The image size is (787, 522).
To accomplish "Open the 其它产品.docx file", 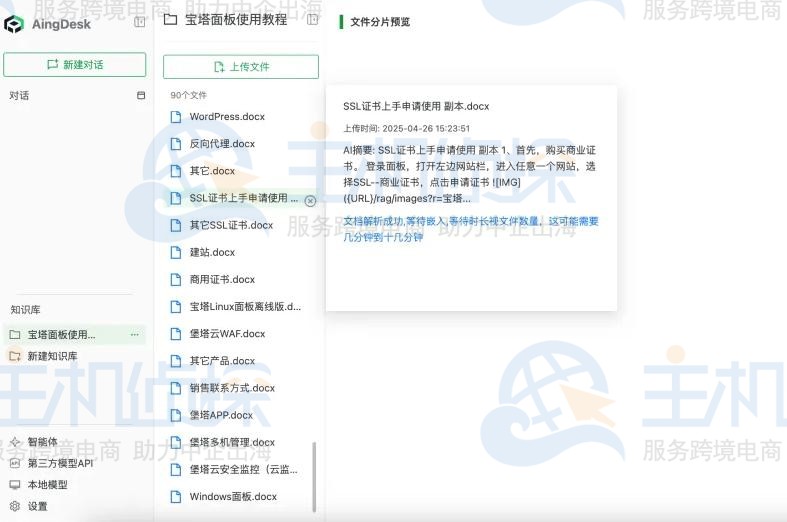I will (222, 360).
